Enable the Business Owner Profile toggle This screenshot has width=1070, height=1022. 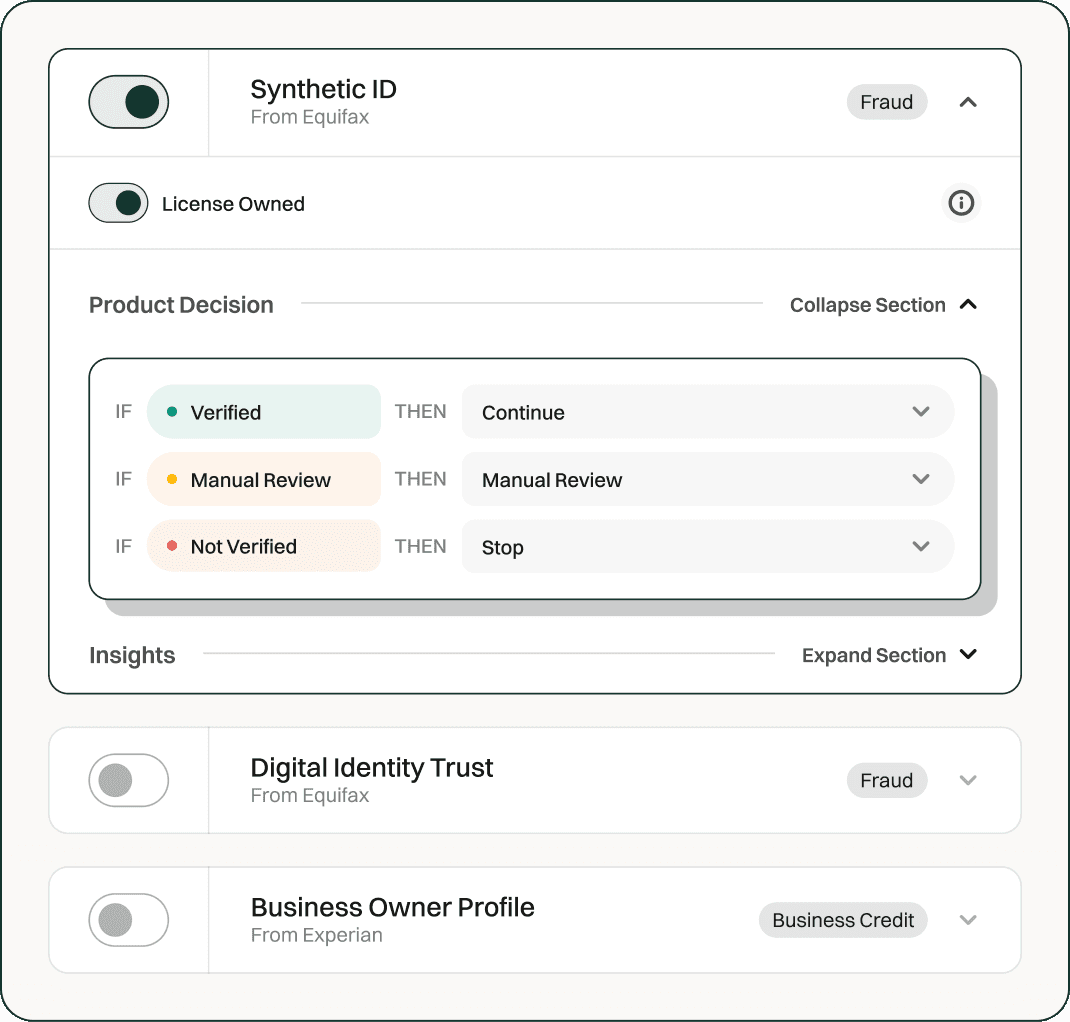(129, 920)
